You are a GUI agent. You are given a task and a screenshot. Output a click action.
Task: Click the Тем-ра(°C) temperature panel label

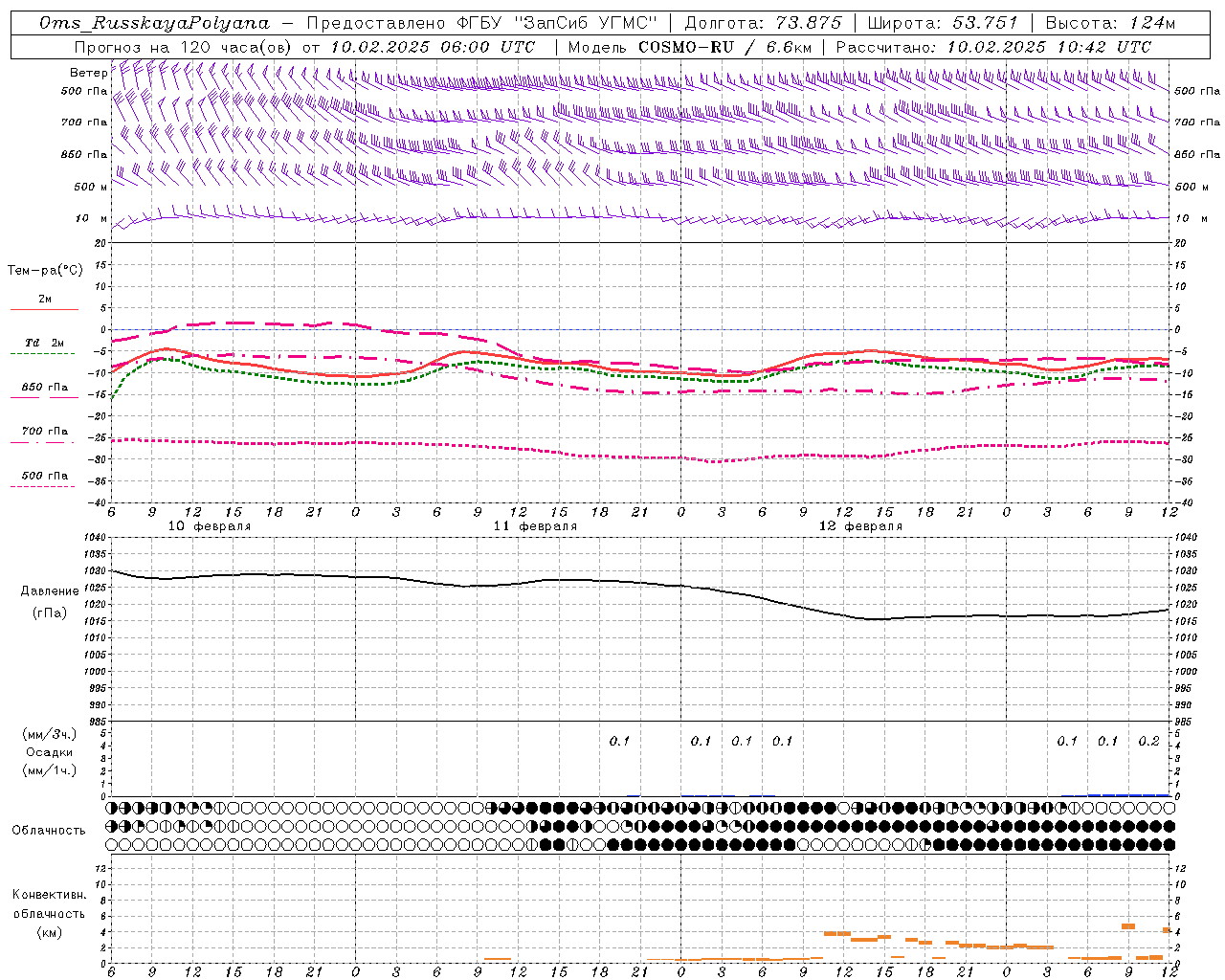[x=45, y=271]
